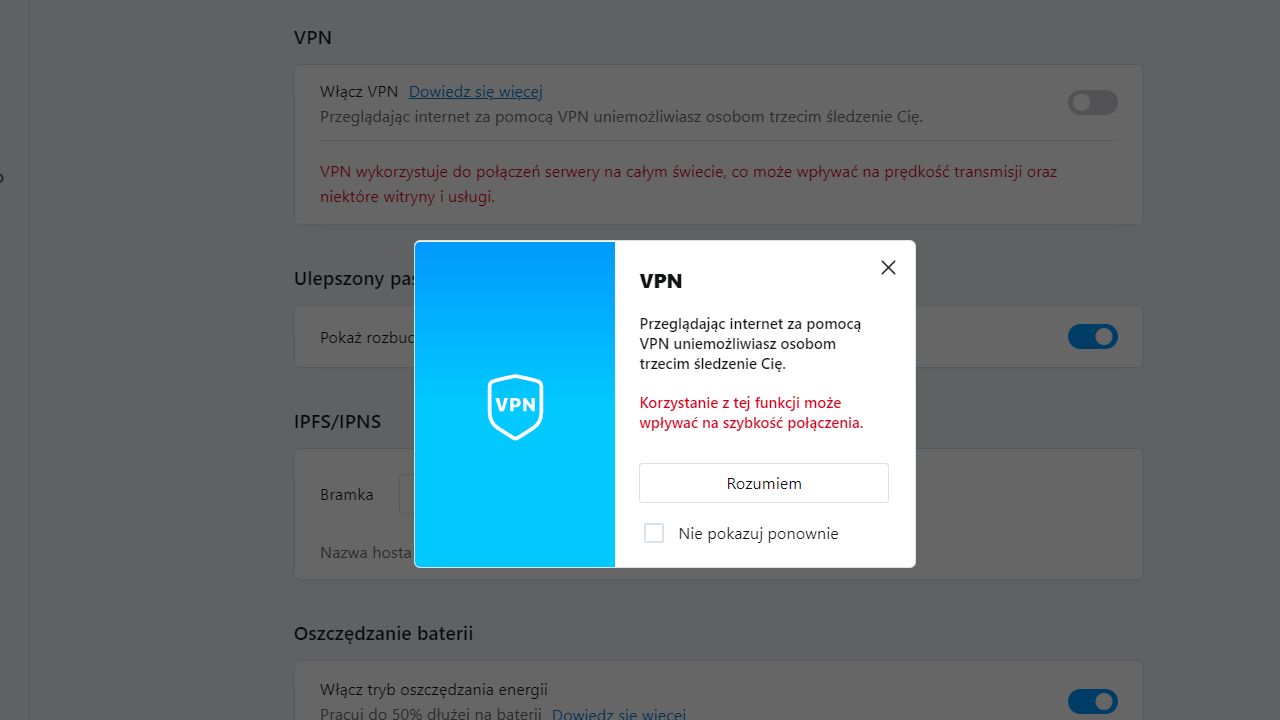
Task: Click the VPN section heading
Action: (x=313, y=37)
